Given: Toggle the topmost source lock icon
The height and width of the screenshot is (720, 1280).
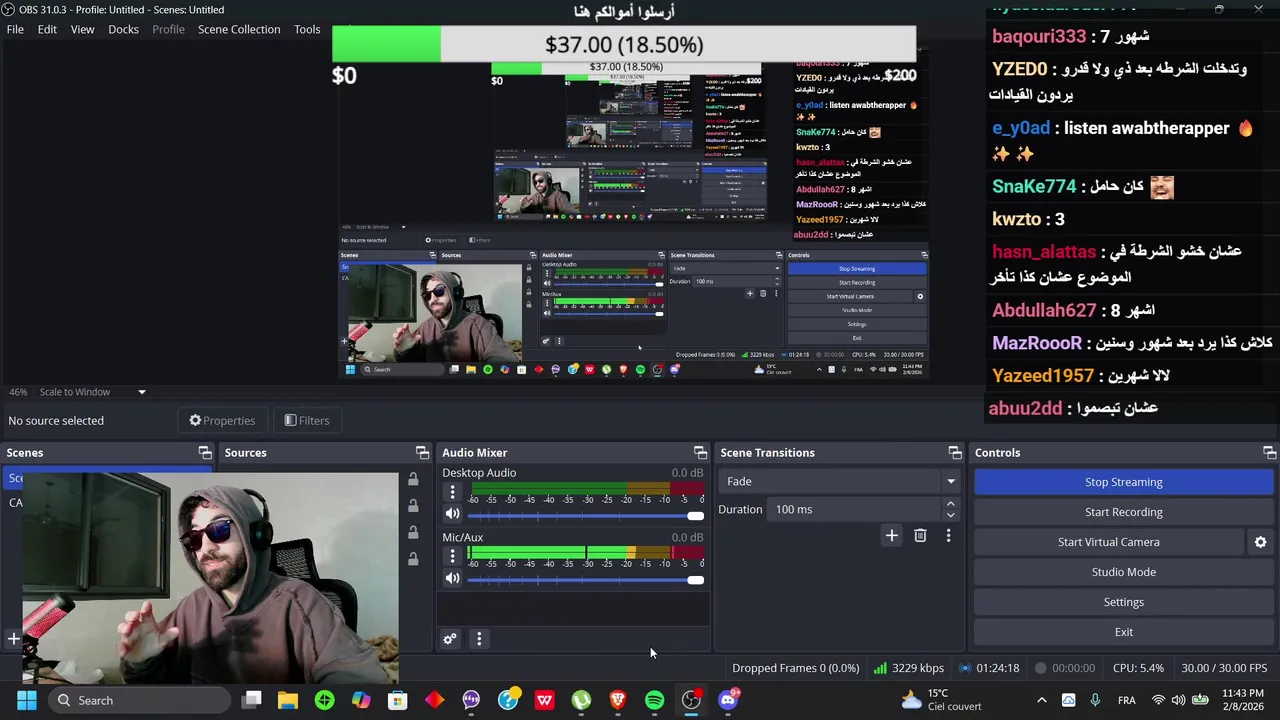Looking at the screenshot, I should [413, 480].
